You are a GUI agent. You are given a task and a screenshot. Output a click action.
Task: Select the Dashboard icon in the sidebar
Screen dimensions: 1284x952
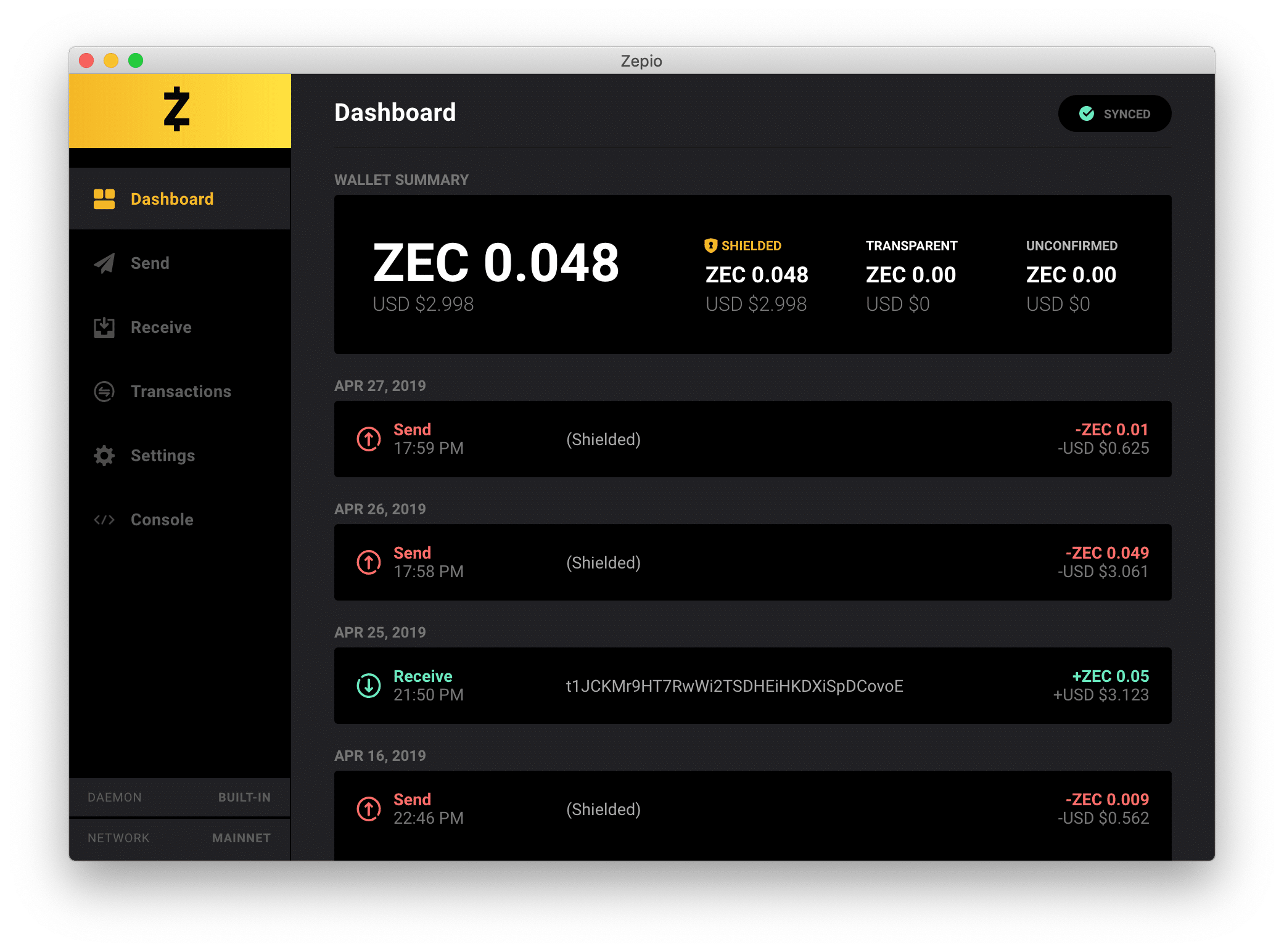click(x=105, y=199)
